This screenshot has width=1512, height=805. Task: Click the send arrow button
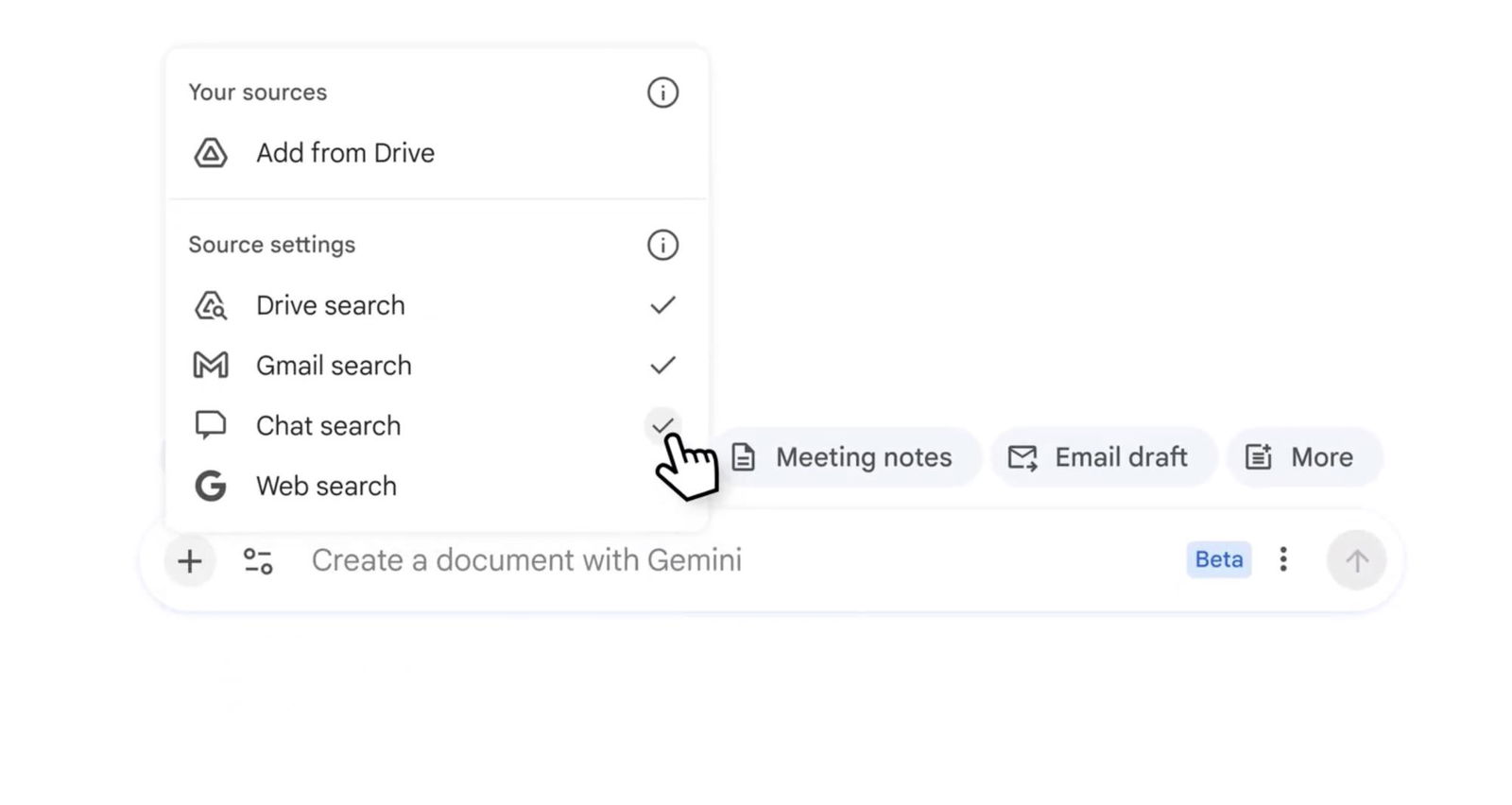click(1356, 560)
